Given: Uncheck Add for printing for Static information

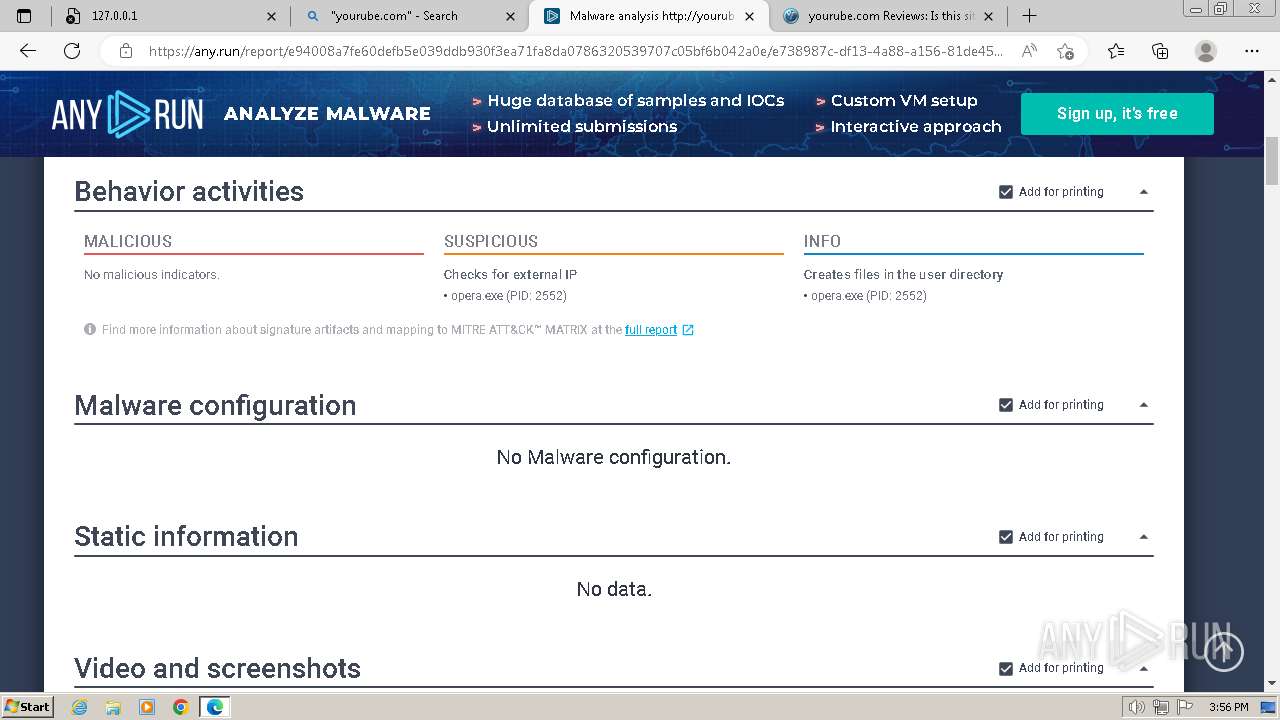Looking at the screenshot, I should (1006, 537).
